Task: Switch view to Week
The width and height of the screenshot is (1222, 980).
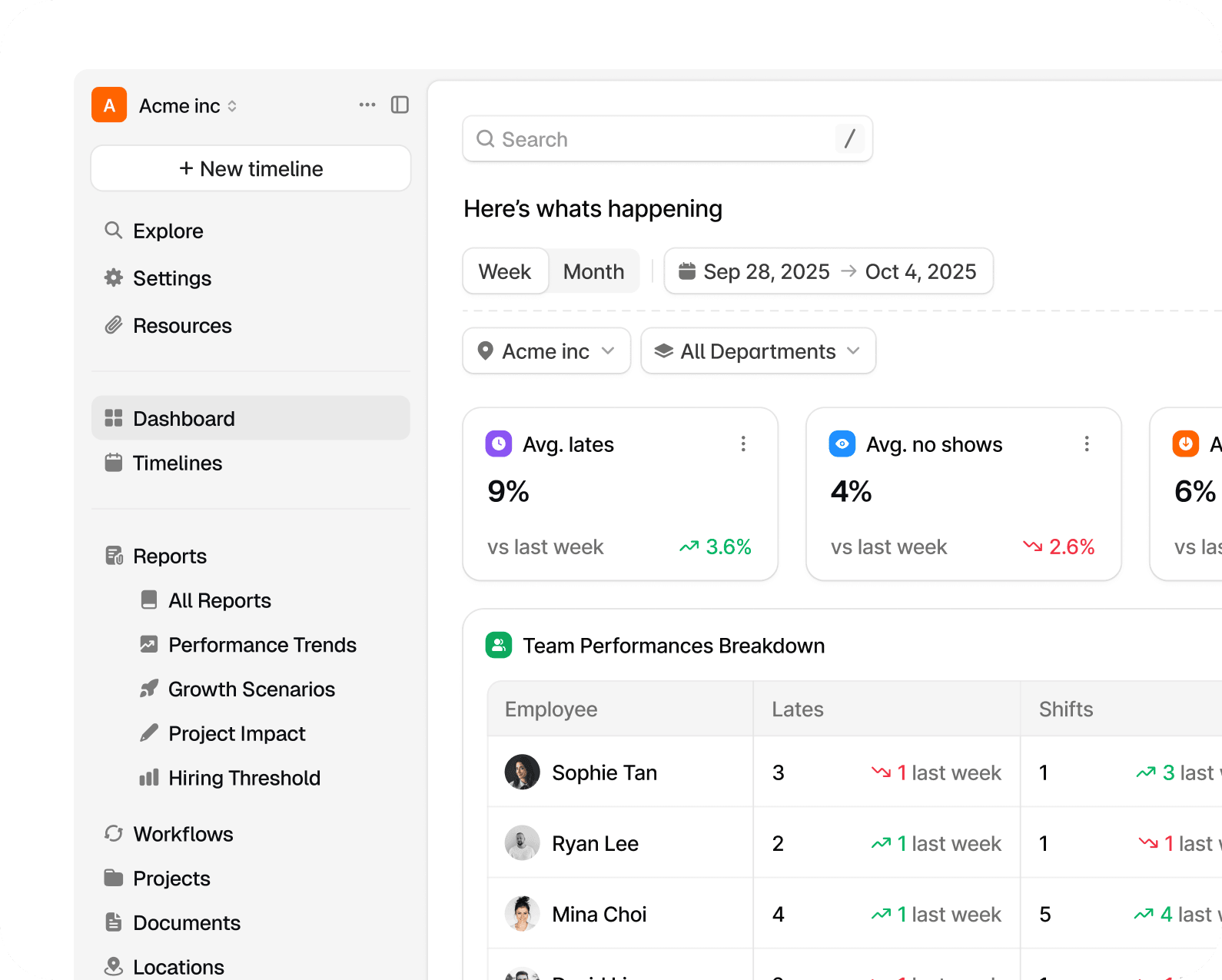Action: (505, 271)
